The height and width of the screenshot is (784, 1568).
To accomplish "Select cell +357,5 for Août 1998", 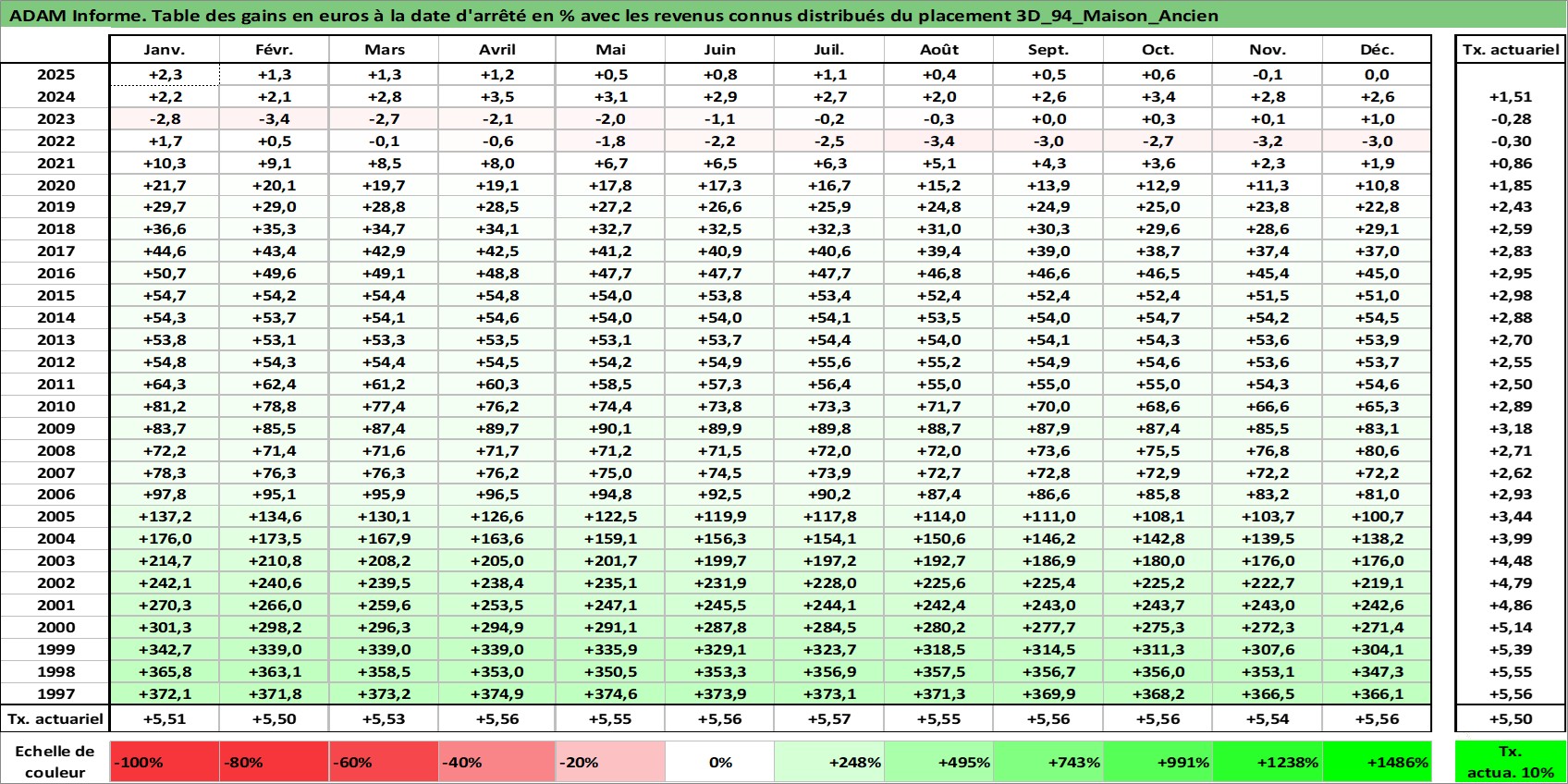I will pos(939,672).
